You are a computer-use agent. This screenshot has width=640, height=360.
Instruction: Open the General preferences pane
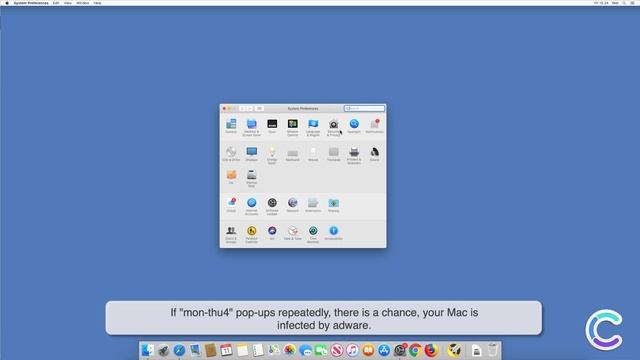231,126
